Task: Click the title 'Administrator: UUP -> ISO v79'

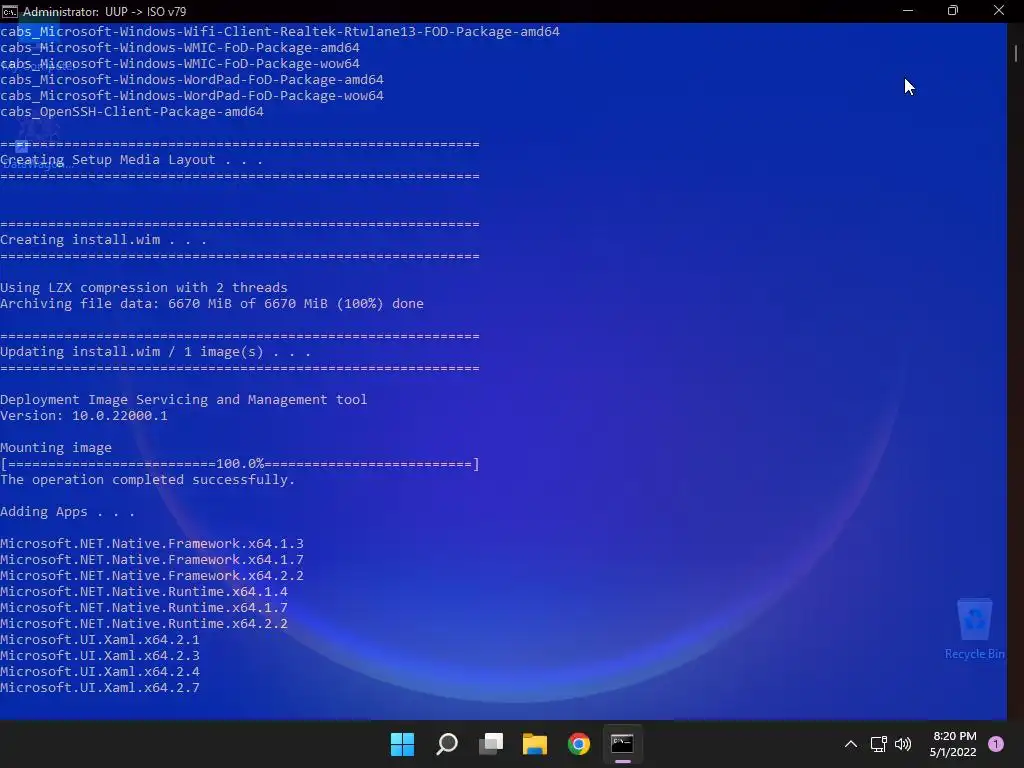Action: (x=104, y=11)
